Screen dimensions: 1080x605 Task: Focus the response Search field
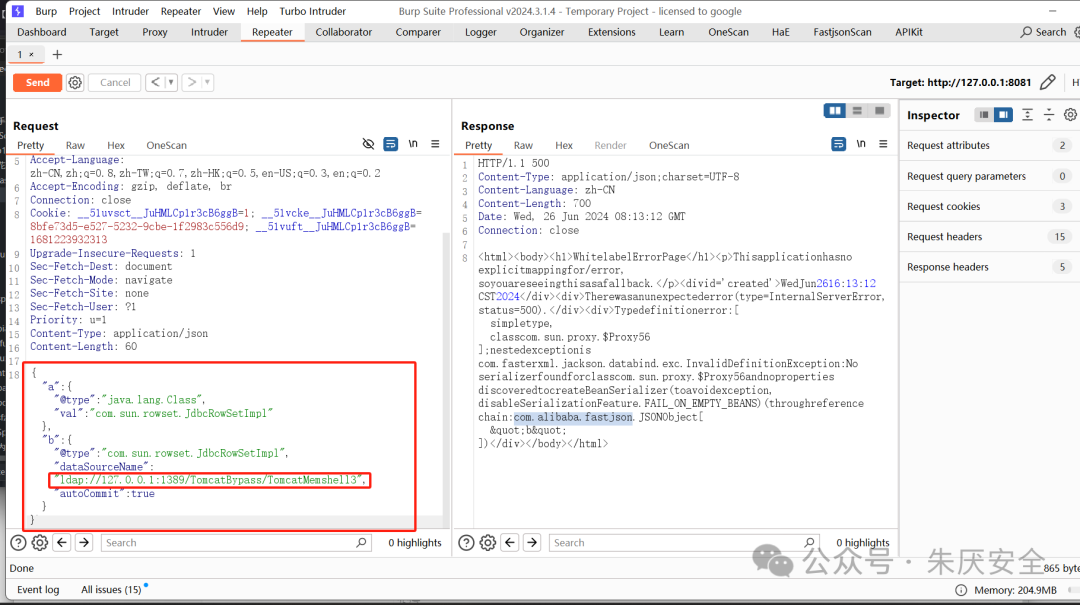[685, 543]
